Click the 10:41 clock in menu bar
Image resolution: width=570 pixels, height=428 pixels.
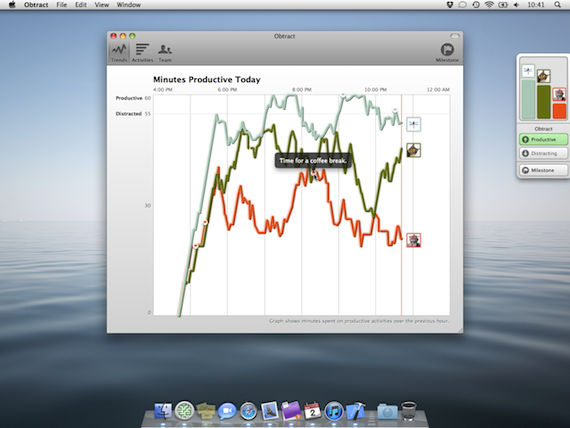pos(536,5)
